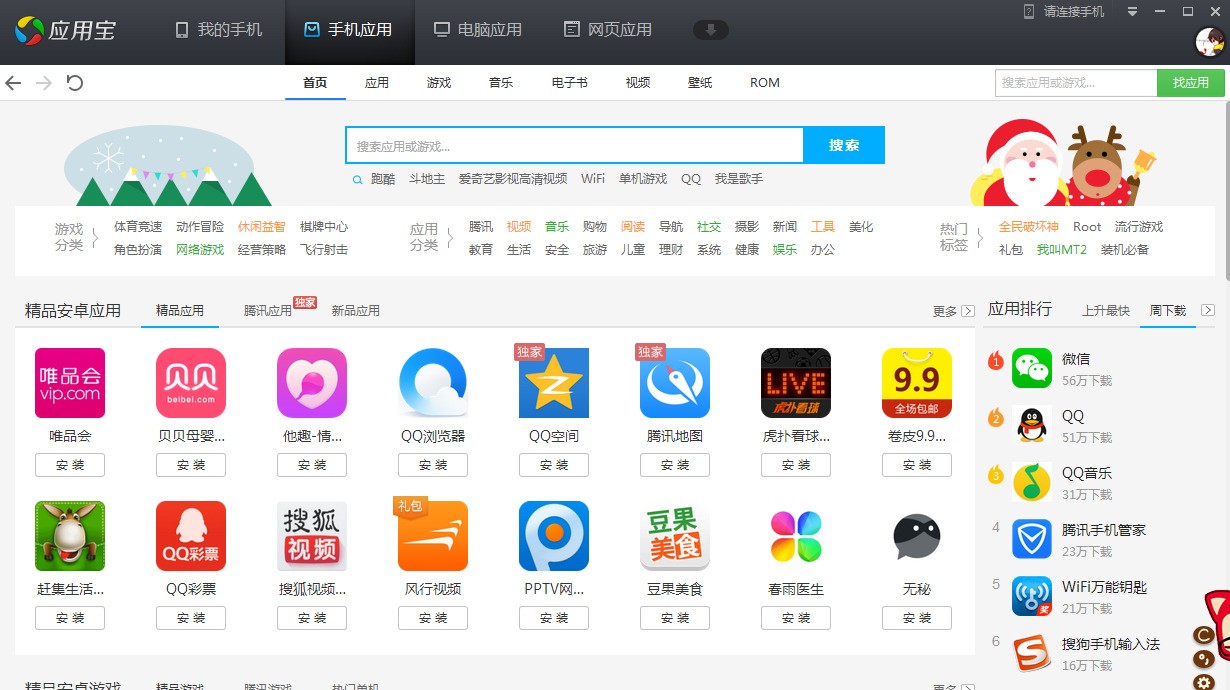This screenshot has width=1230, height=690.
Task: Open the PPTV网络电视 app icon
Action: pyautogui.click(x=554, y=536)
